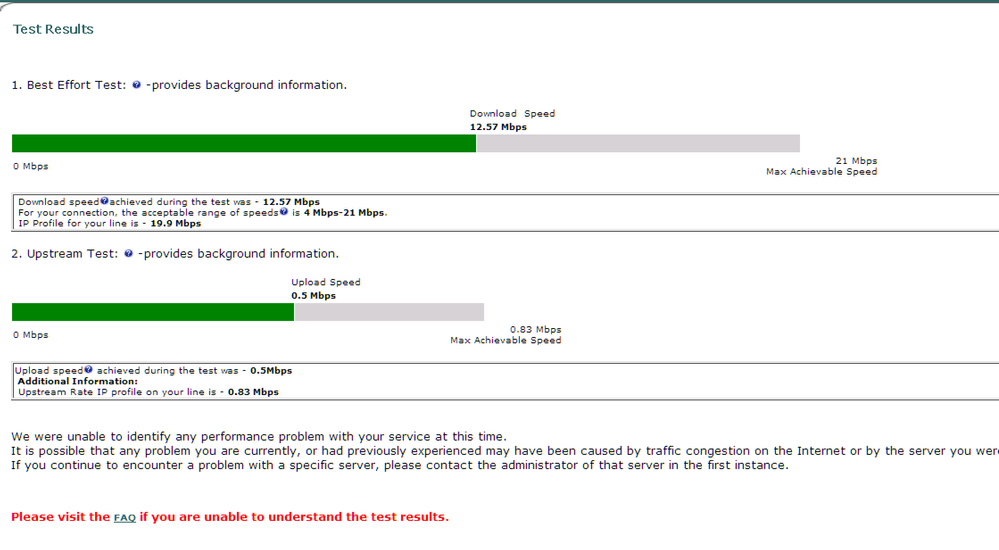This screenshot has width=999, height=550.
Task: Open help icon after 'Download speed' text
Action: [104, 201]
